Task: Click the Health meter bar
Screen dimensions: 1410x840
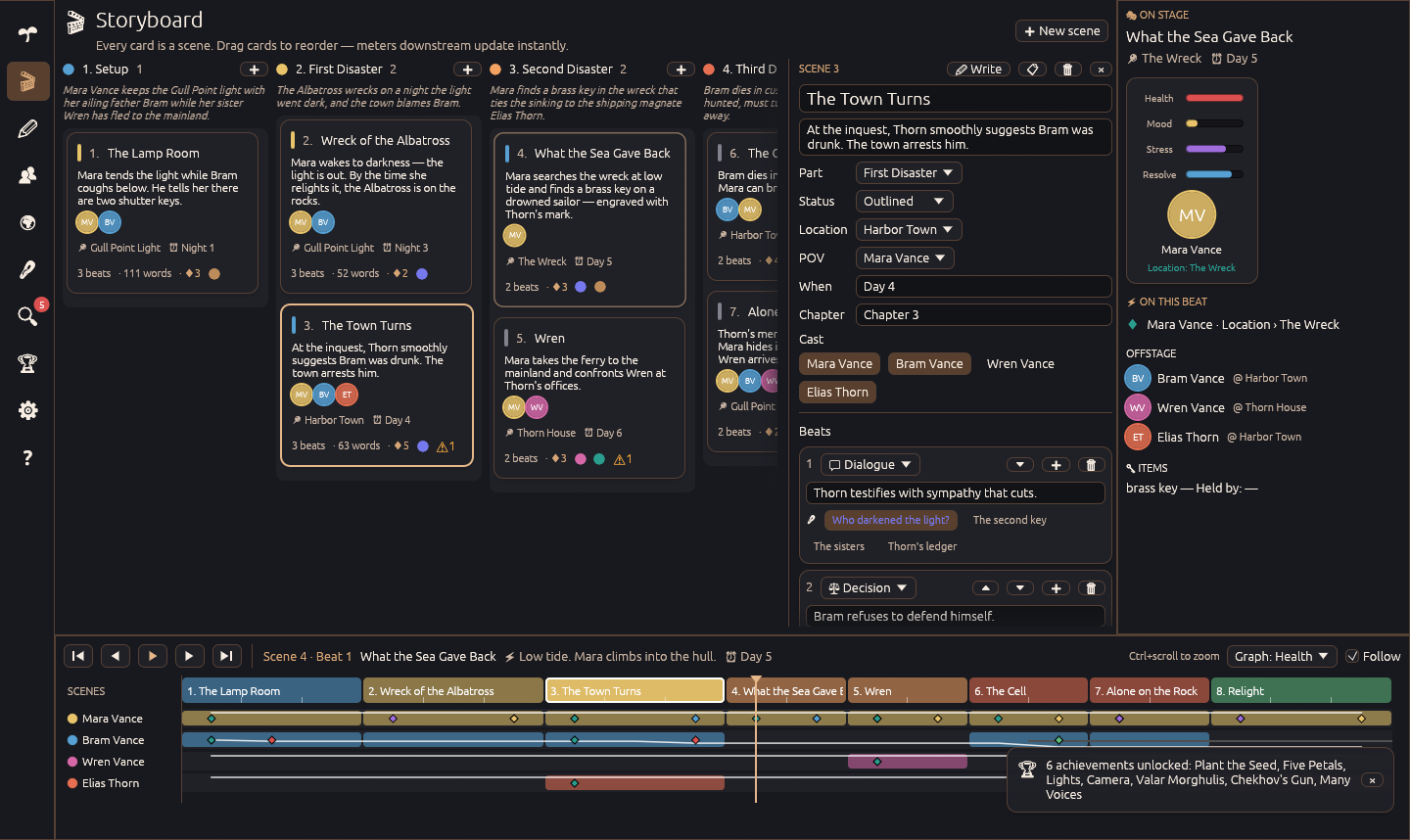Action: tap(1214, 99)
